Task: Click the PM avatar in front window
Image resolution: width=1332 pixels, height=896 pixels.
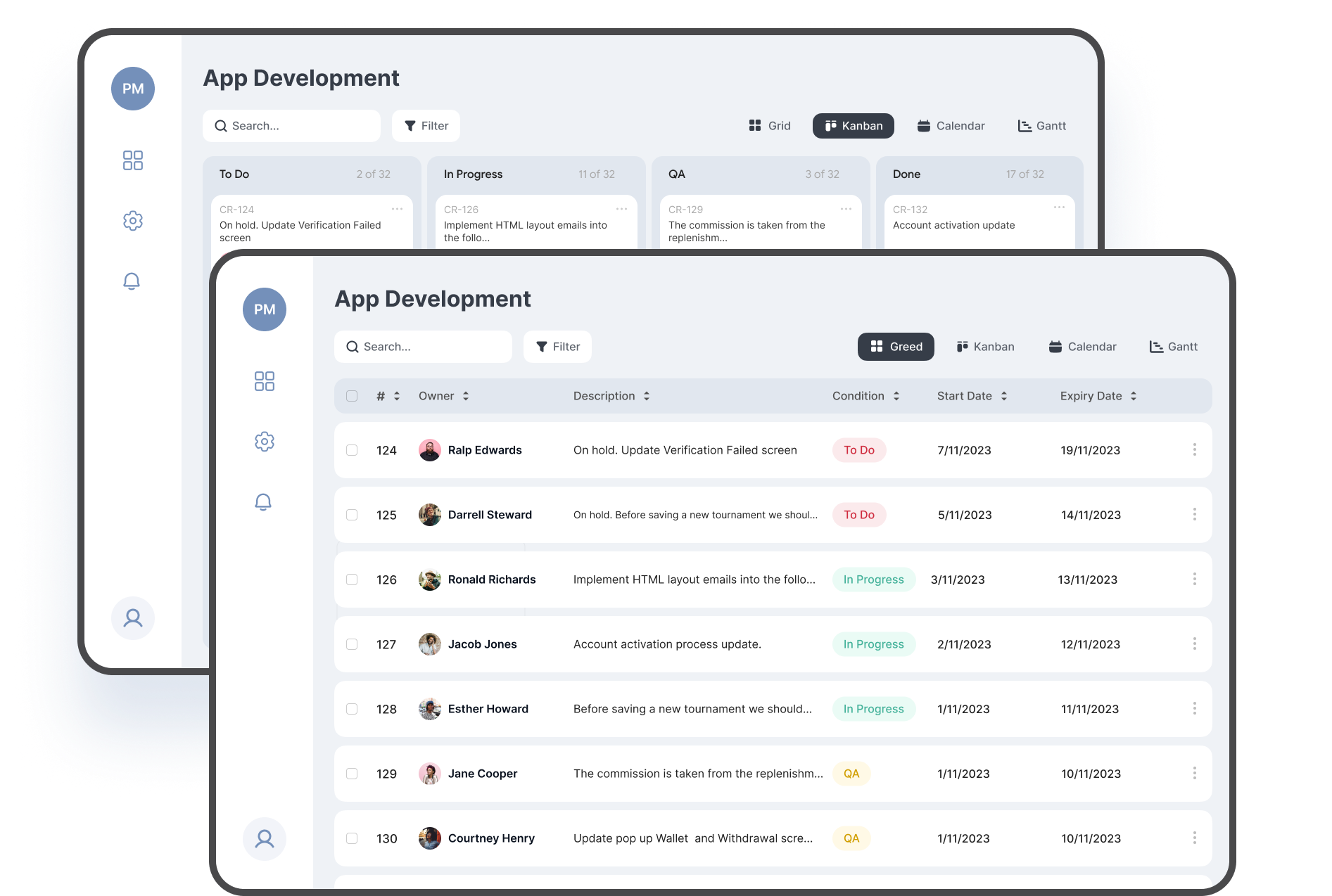Action: point(265,309)
